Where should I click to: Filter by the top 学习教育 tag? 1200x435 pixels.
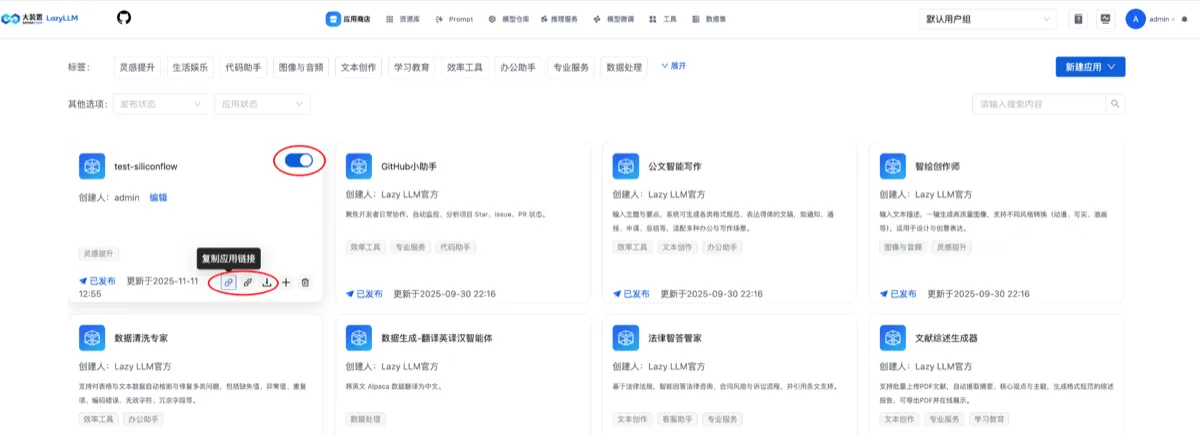coord(411,67)
